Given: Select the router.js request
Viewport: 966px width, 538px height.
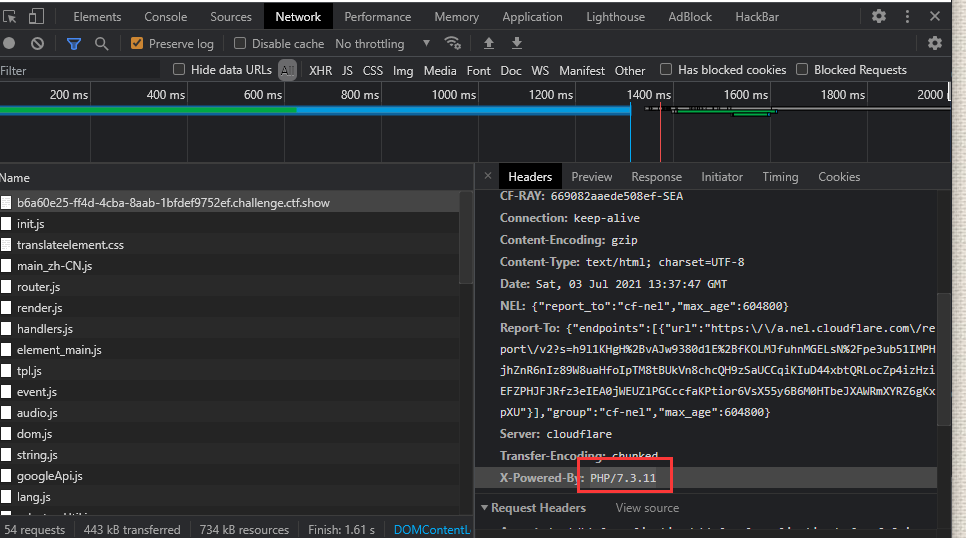Looking at the screenshot, I should (x=229, y=287).
